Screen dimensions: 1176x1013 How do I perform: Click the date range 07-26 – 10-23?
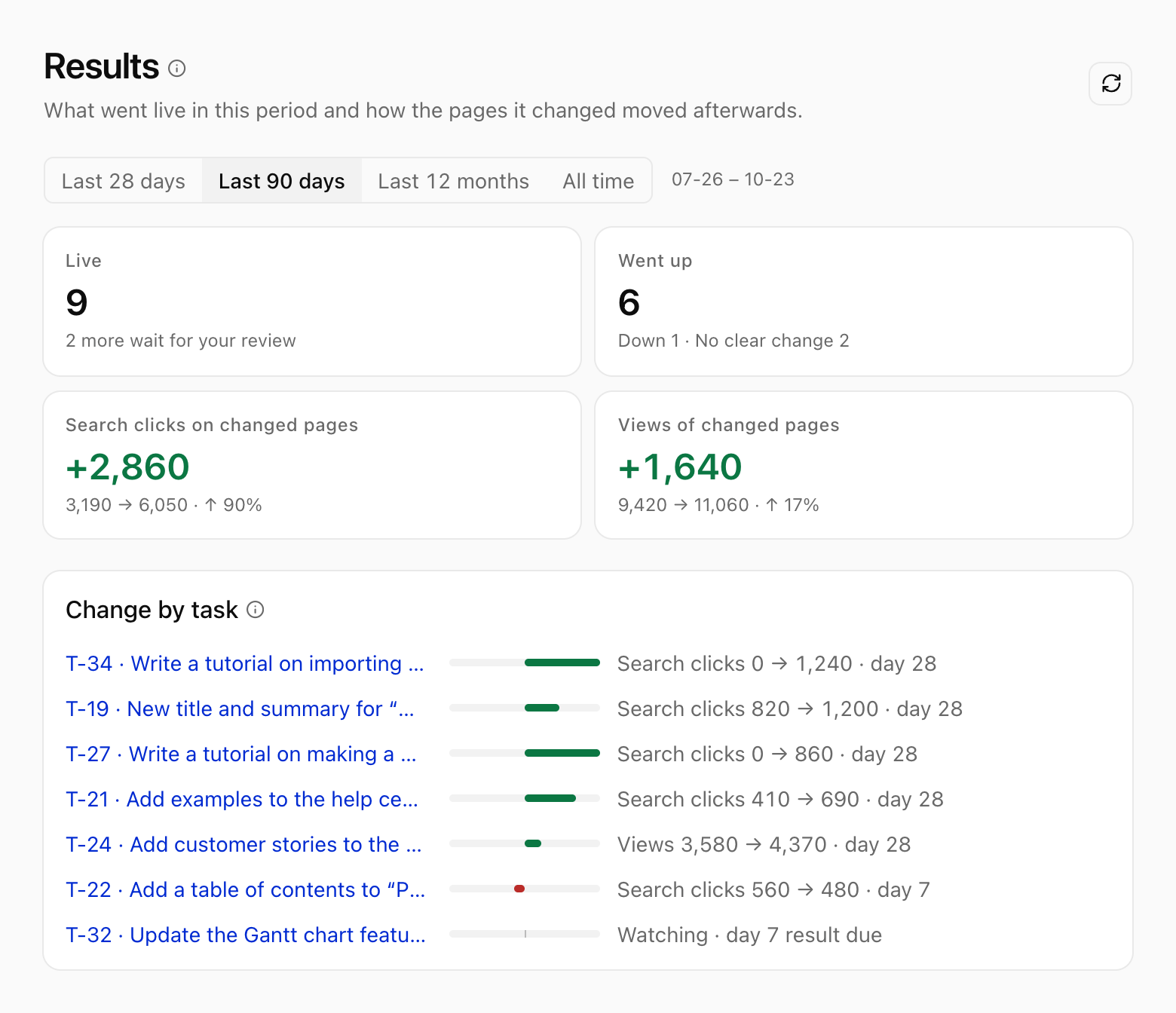pos(733,179)
